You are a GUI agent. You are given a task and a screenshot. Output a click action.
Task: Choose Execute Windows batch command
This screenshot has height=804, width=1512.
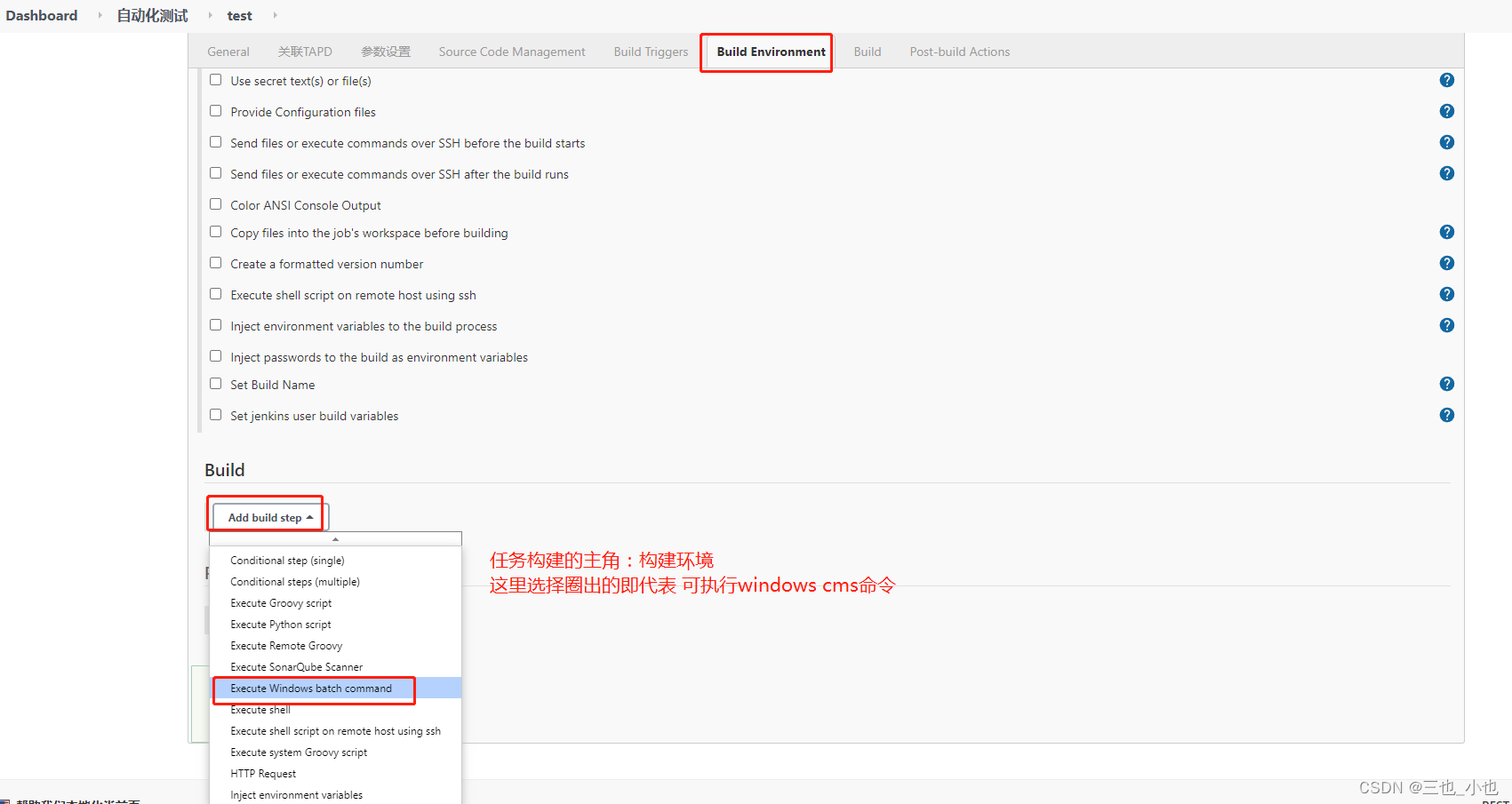click(x=335, y=689)
